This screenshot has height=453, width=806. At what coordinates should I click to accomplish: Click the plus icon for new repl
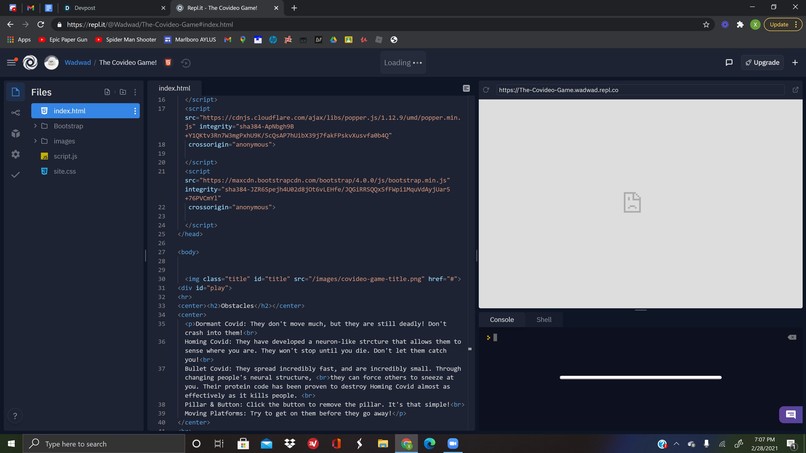coord(795,62)
